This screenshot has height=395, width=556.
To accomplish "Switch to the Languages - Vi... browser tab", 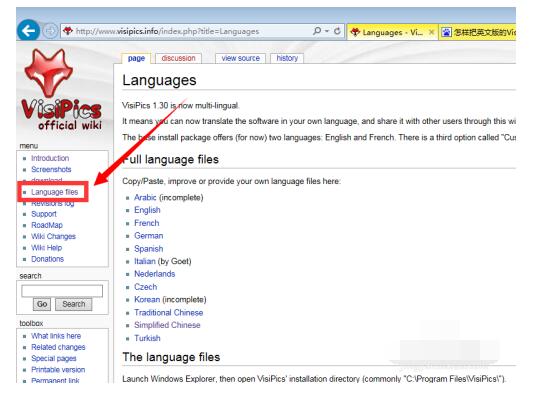I will click(392, 32).
